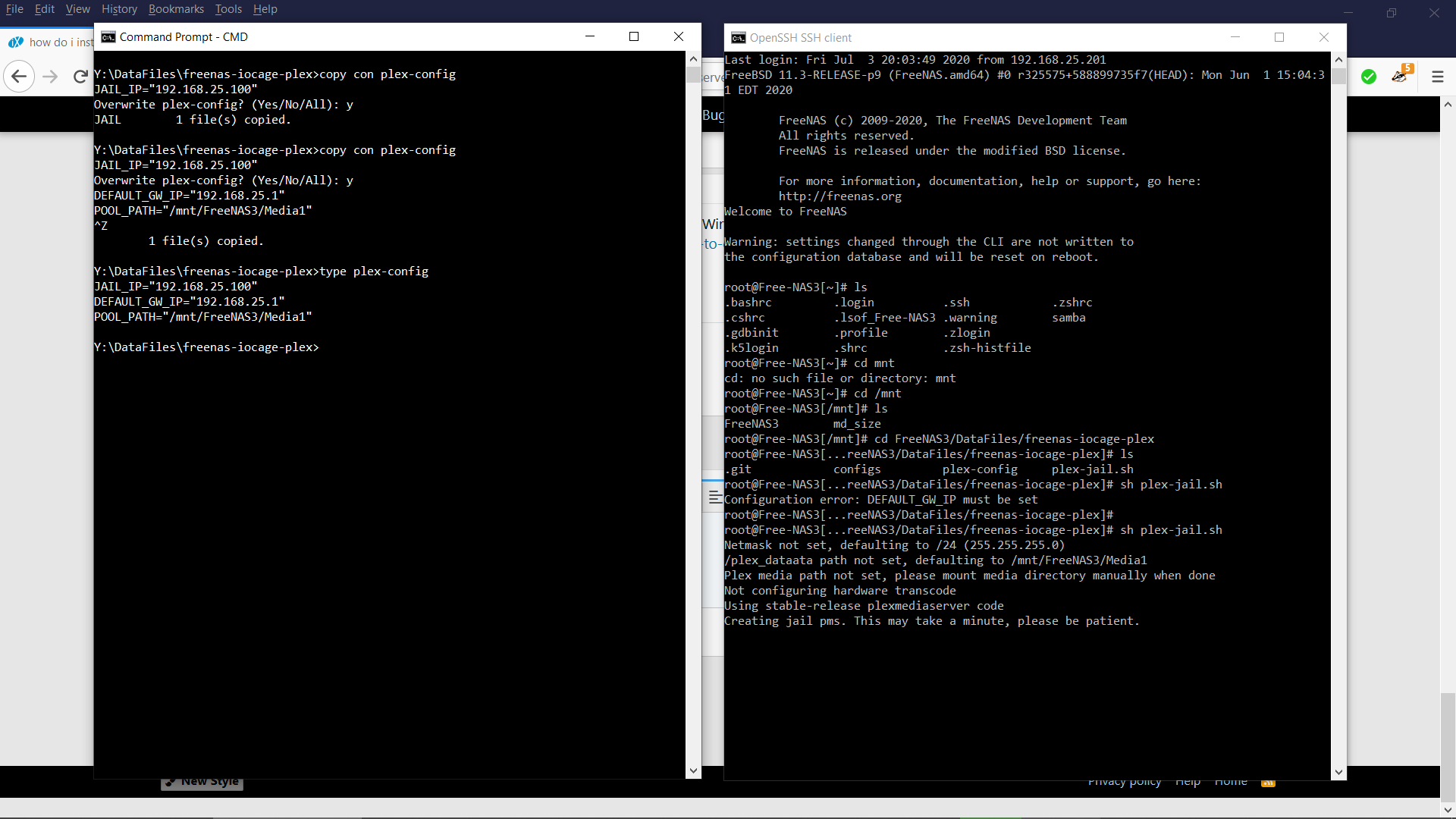Click 'All rights reserved.' in SSH banner
This screenshot has width=1456, height=819.
846,136
